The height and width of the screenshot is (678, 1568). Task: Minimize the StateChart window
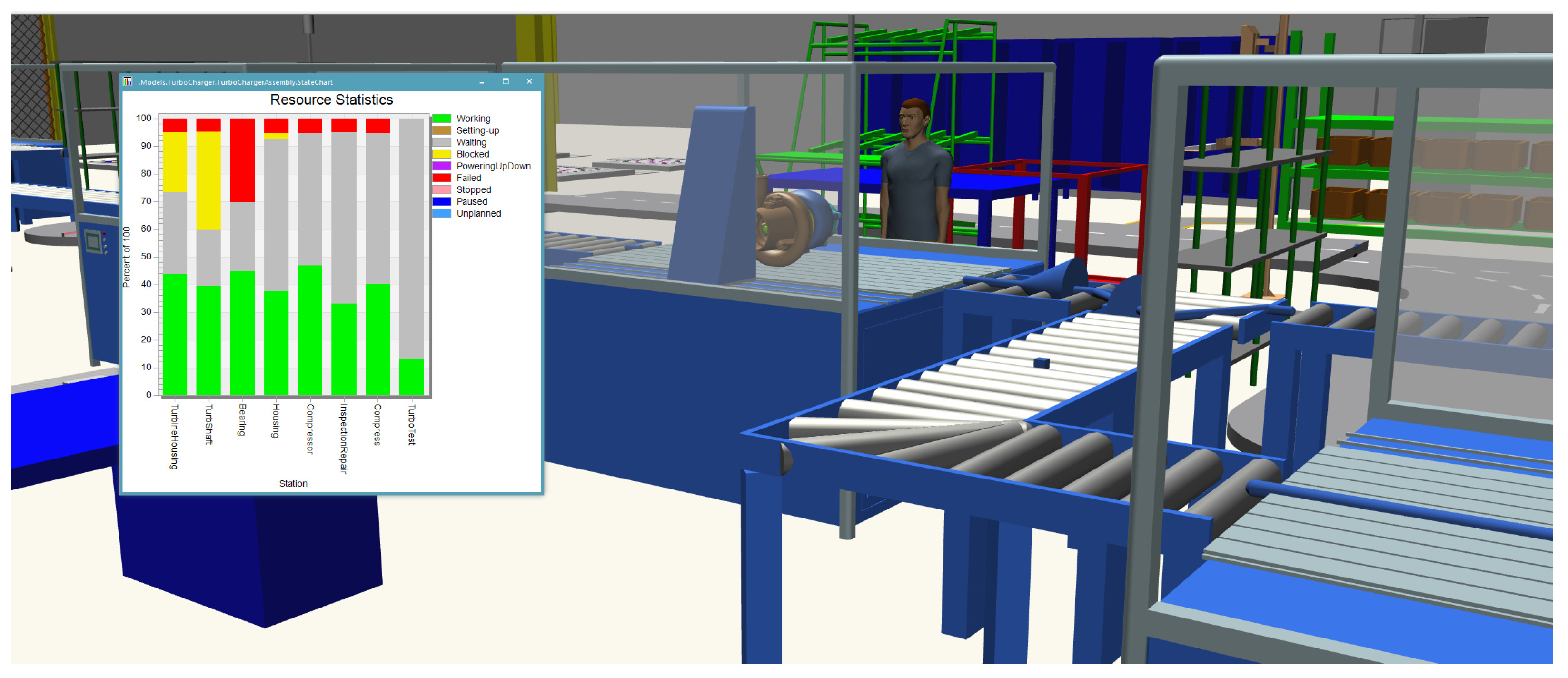[x=481, y=81]
